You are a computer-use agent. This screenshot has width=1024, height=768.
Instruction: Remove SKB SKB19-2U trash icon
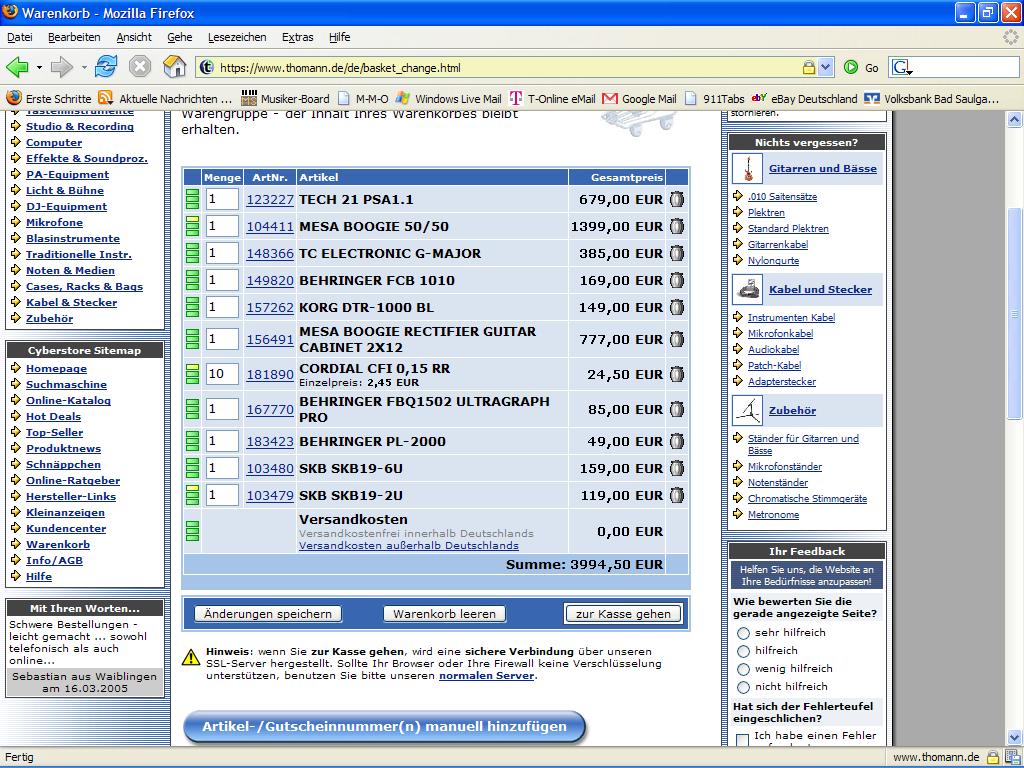pos(677,495)
